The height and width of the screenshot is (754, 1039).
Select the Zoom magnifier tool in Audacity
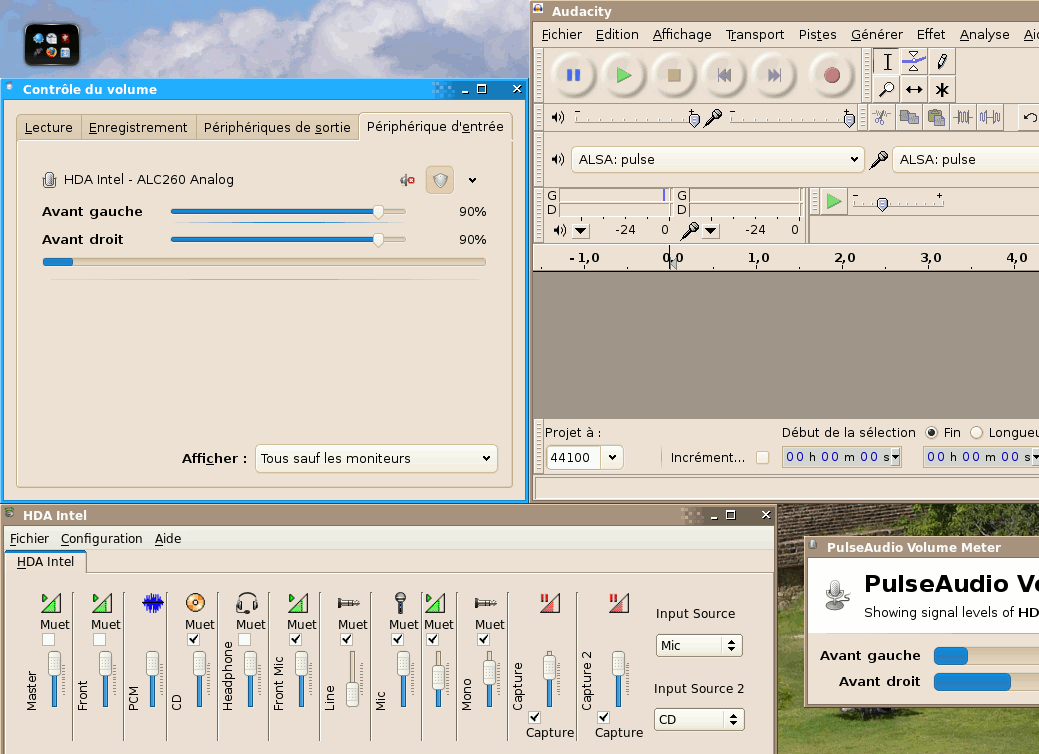887,89
